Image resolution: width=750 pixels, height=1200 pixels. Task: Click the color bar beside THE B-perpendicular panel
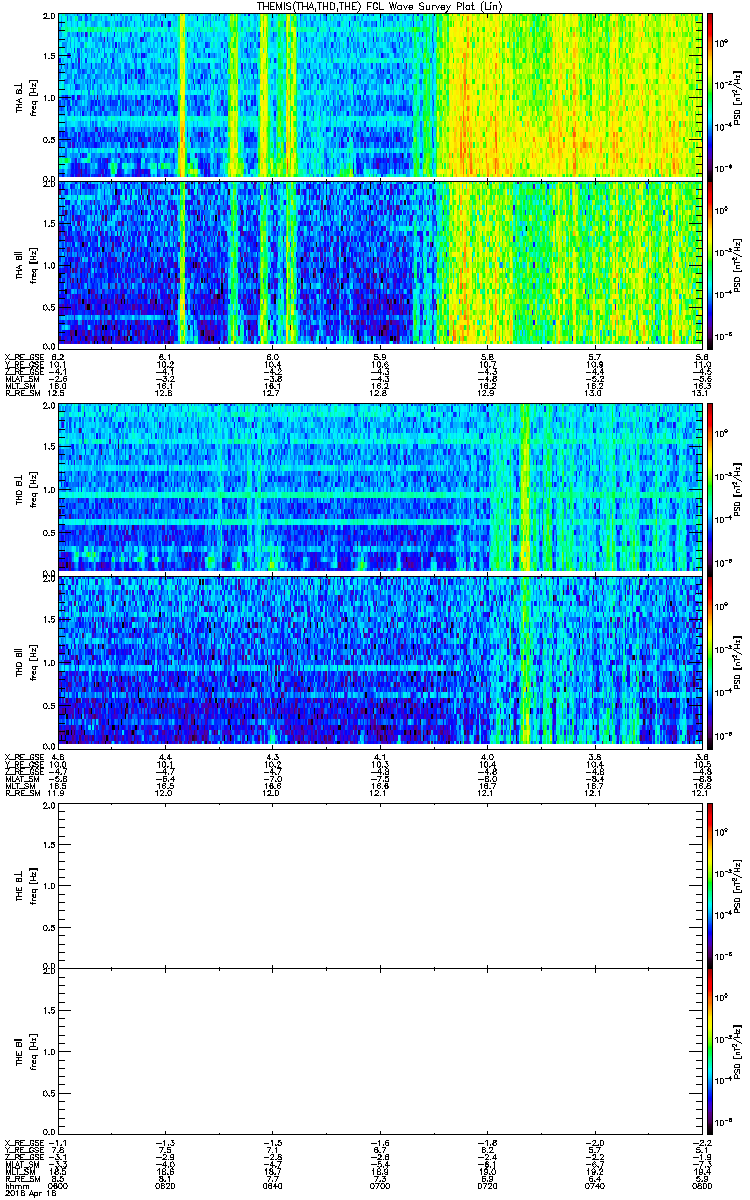[711, 886]
